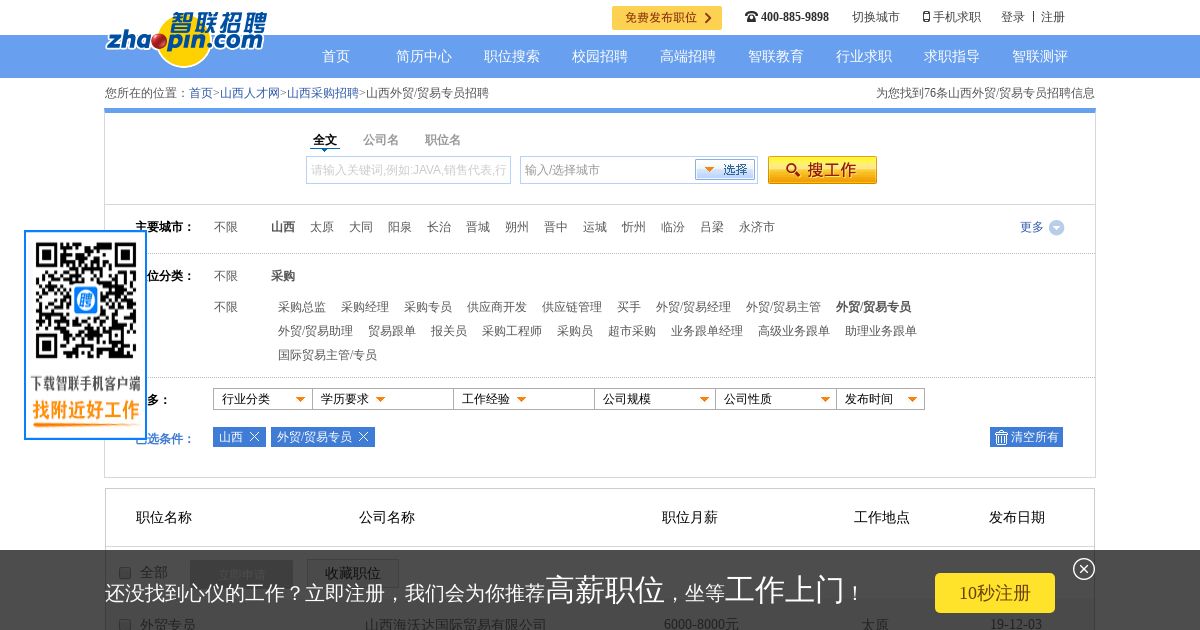Viewport: 1200px width, 630px height.
Task: Tick the 全部 select-all checkbox
Action: point(125,573)
